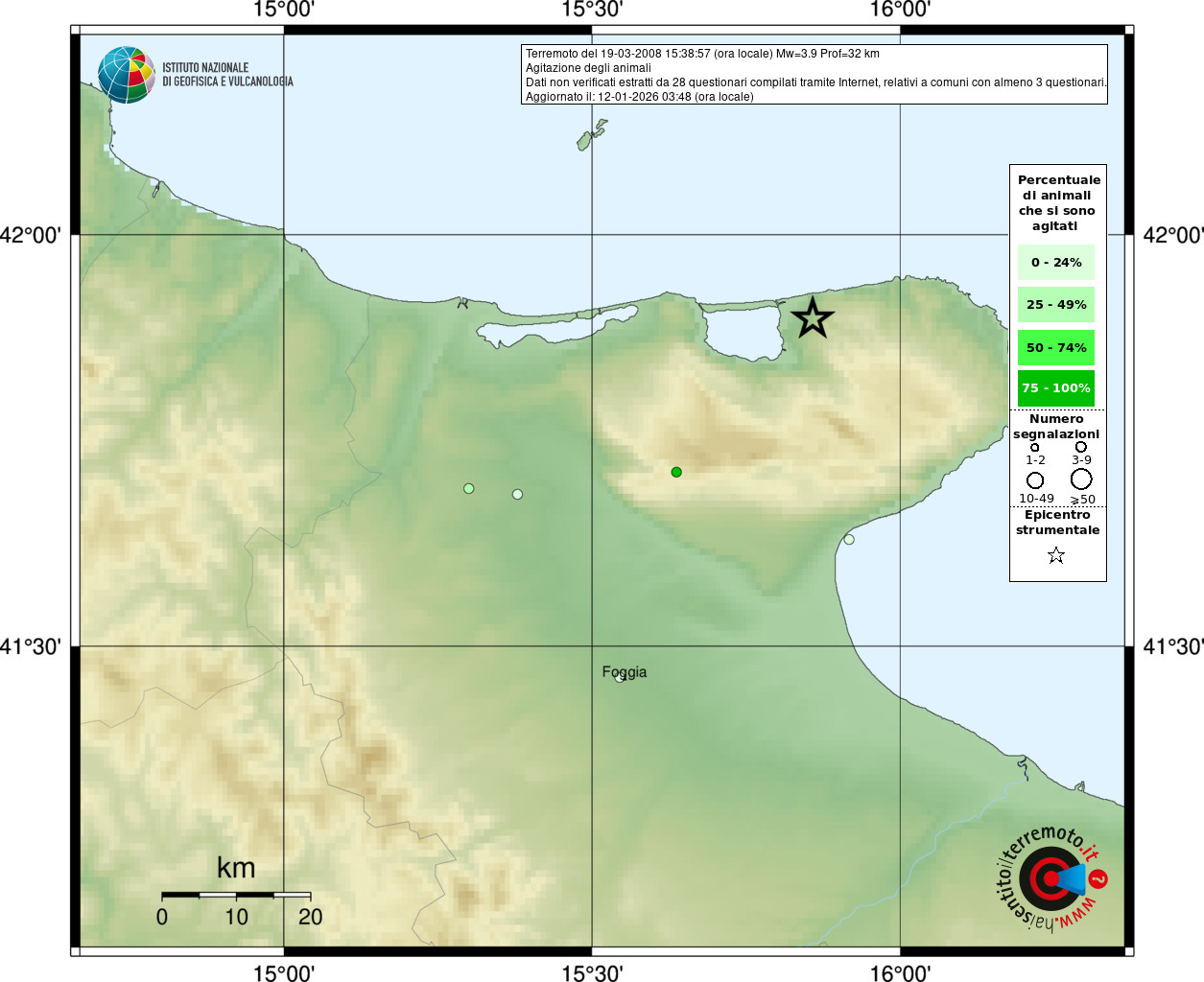Screen dimensions: 1204x982
Task: Click the km scale bar
Action: 236,895
